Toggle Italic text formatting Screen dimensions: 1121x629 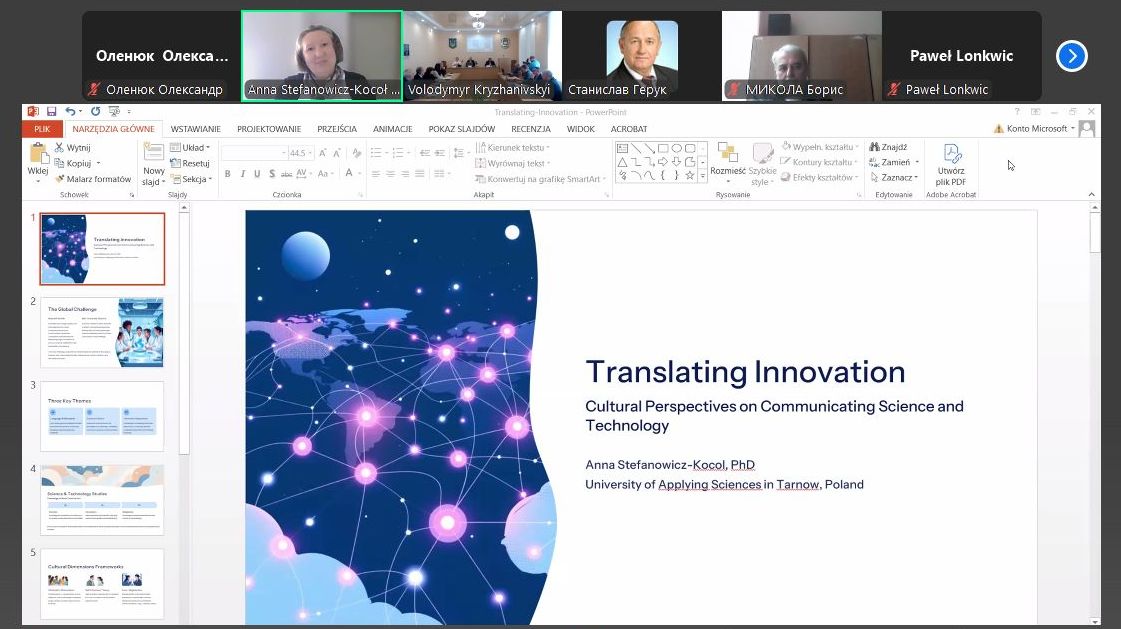pos(242,174)
